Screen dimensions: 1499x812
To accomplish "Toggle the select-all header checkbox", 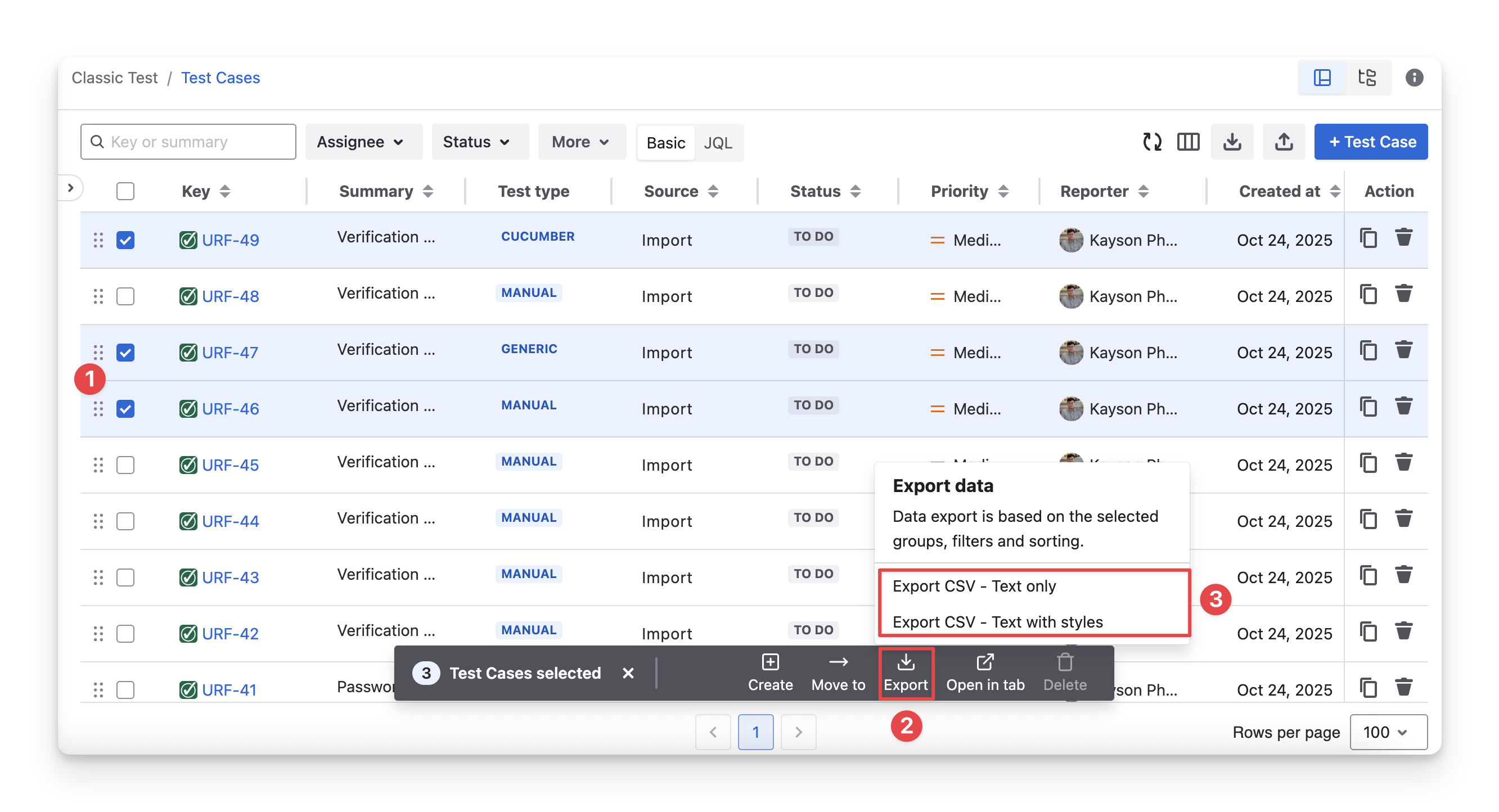I will (125, 191).
